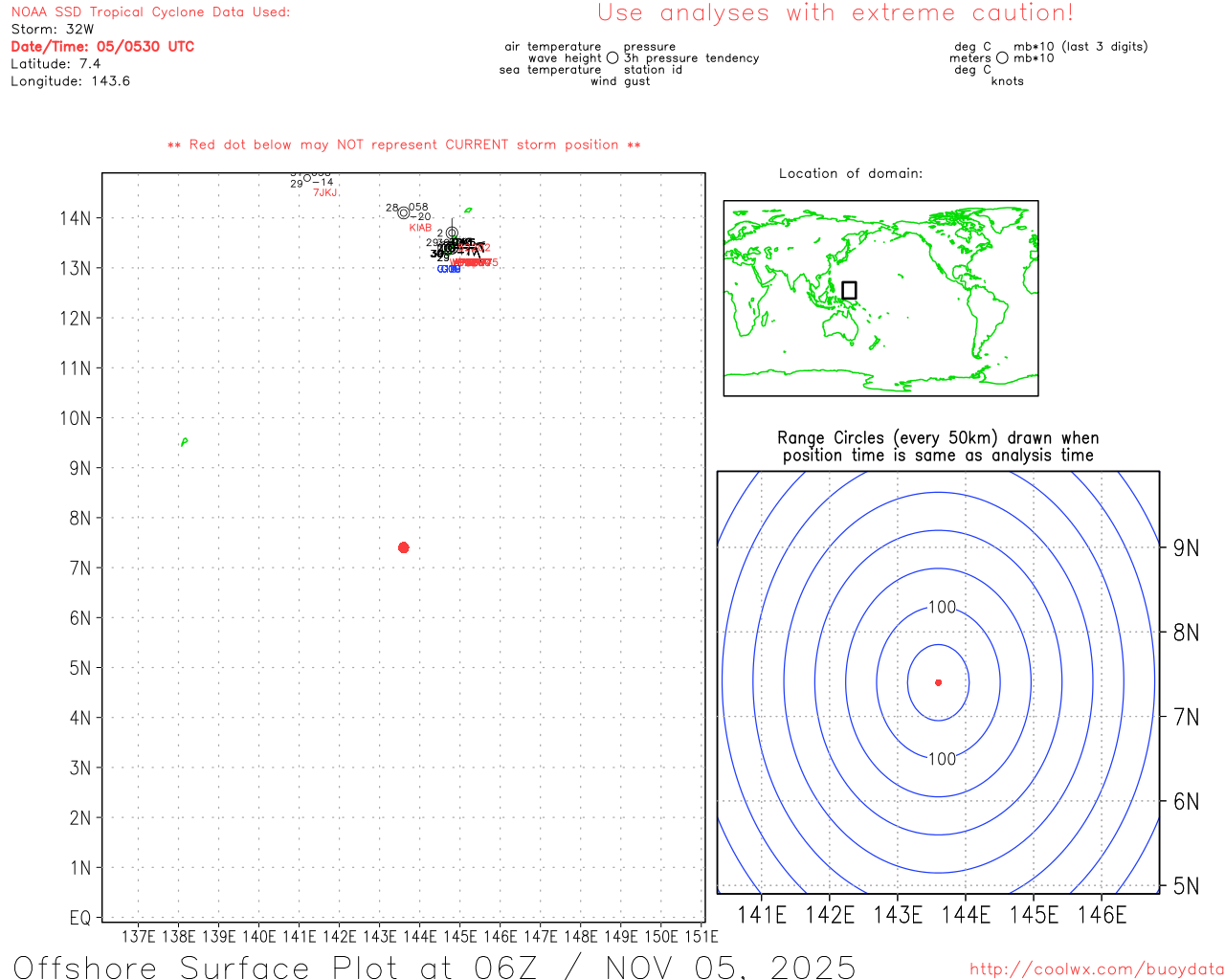Click 'air temperature' legend label
Image resolution: width=1225 pixels, height=980 pixels.
point(552,47)
